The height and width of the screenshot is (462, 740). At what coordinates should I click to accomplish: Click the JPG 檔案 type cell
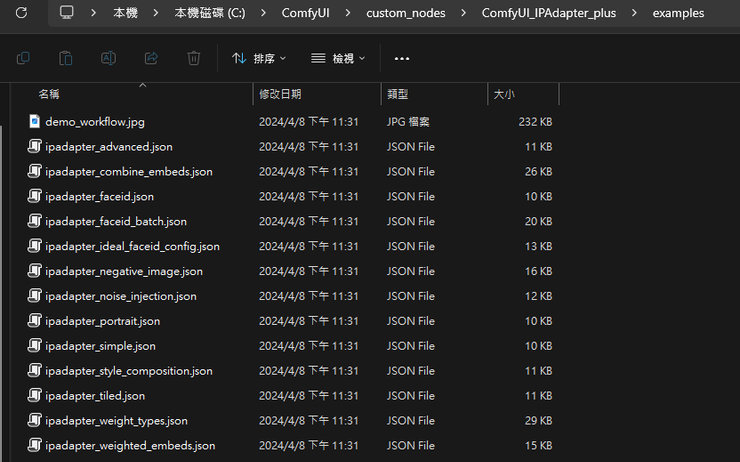point(408,122)
